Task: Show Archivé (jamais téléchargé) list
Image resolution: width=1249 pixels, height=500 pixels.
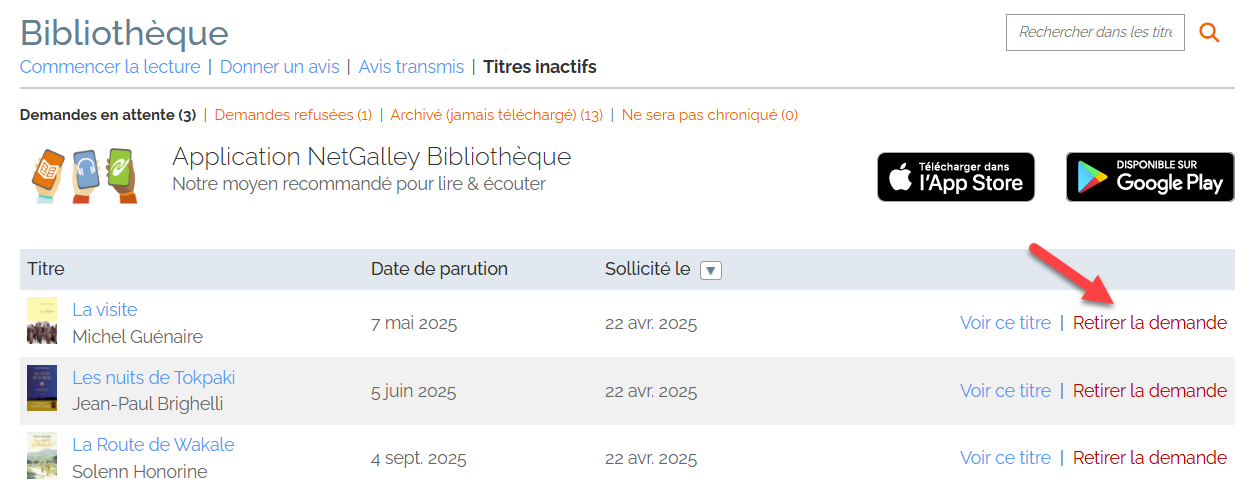Action: pos(496,115)
